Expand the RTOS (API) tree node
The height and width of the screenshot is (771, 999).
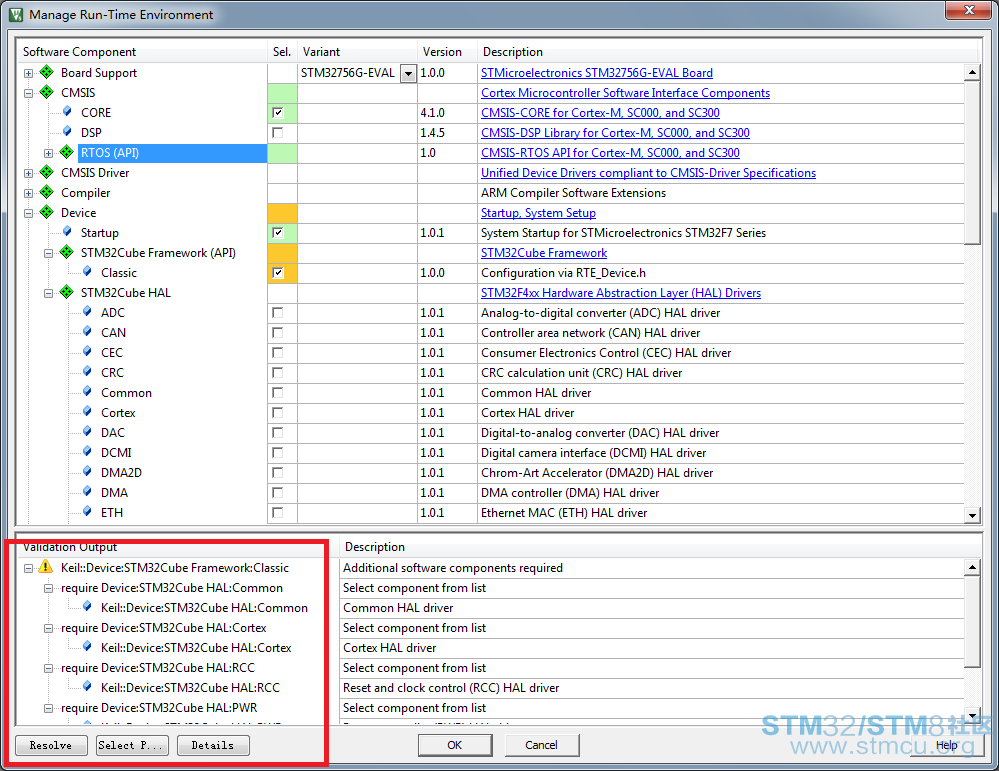pos(48,153)
